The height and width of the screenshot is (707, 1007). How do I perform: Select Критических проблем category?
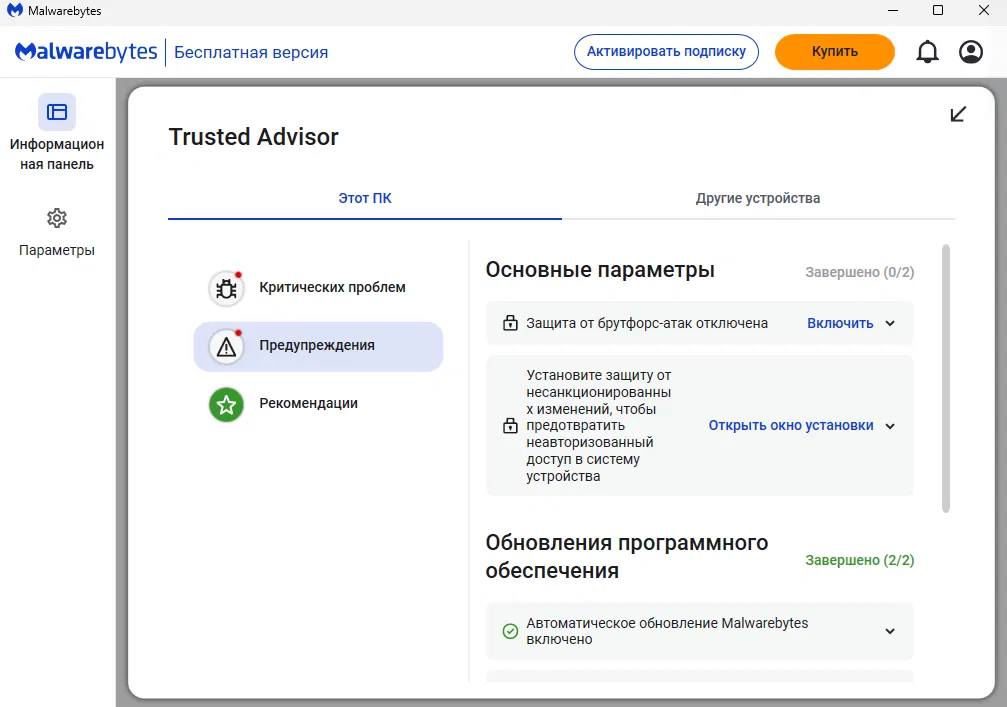tap(319, 288)
